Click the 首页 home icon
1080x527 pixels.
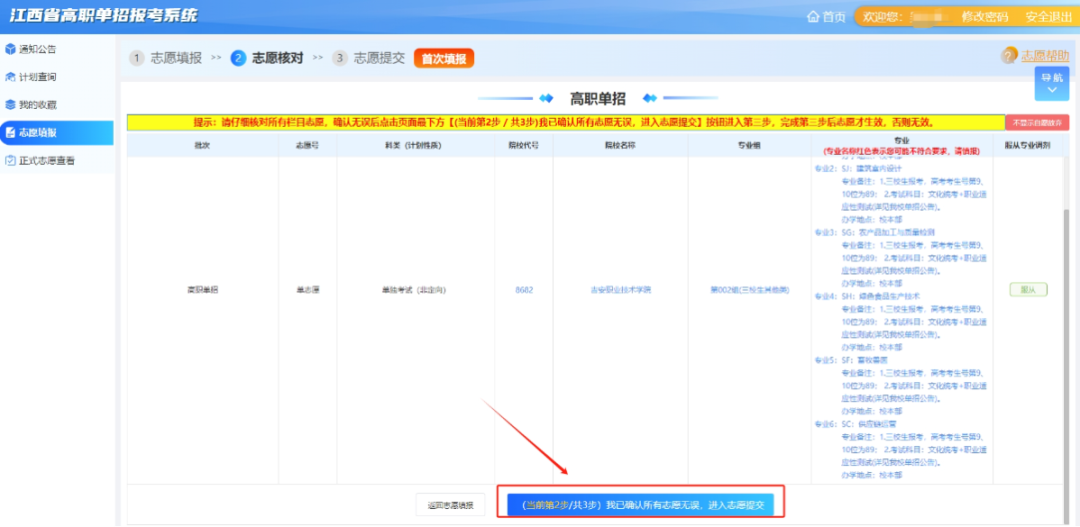tap(814, 17)
